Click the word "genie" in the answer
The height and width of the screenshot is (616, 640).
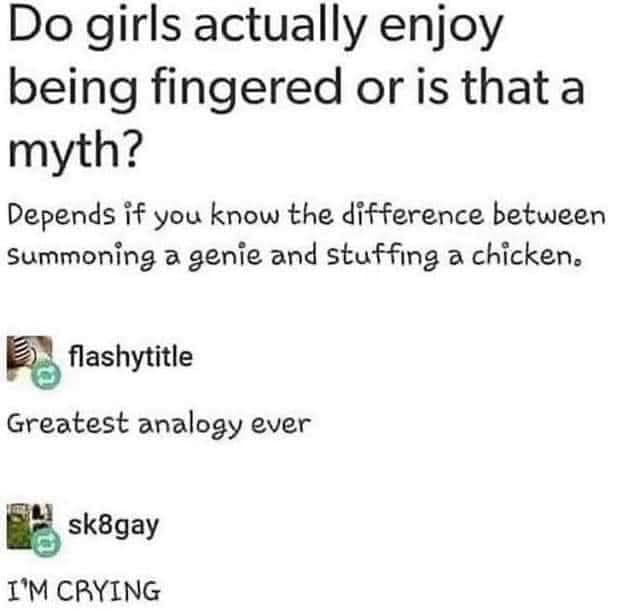(x=224, y=257)
